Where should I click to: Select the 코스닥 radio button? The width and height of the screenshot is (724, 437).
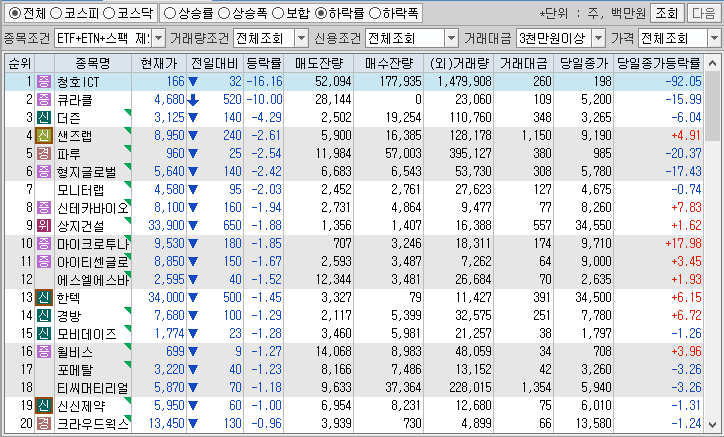[x=109, y=13]
